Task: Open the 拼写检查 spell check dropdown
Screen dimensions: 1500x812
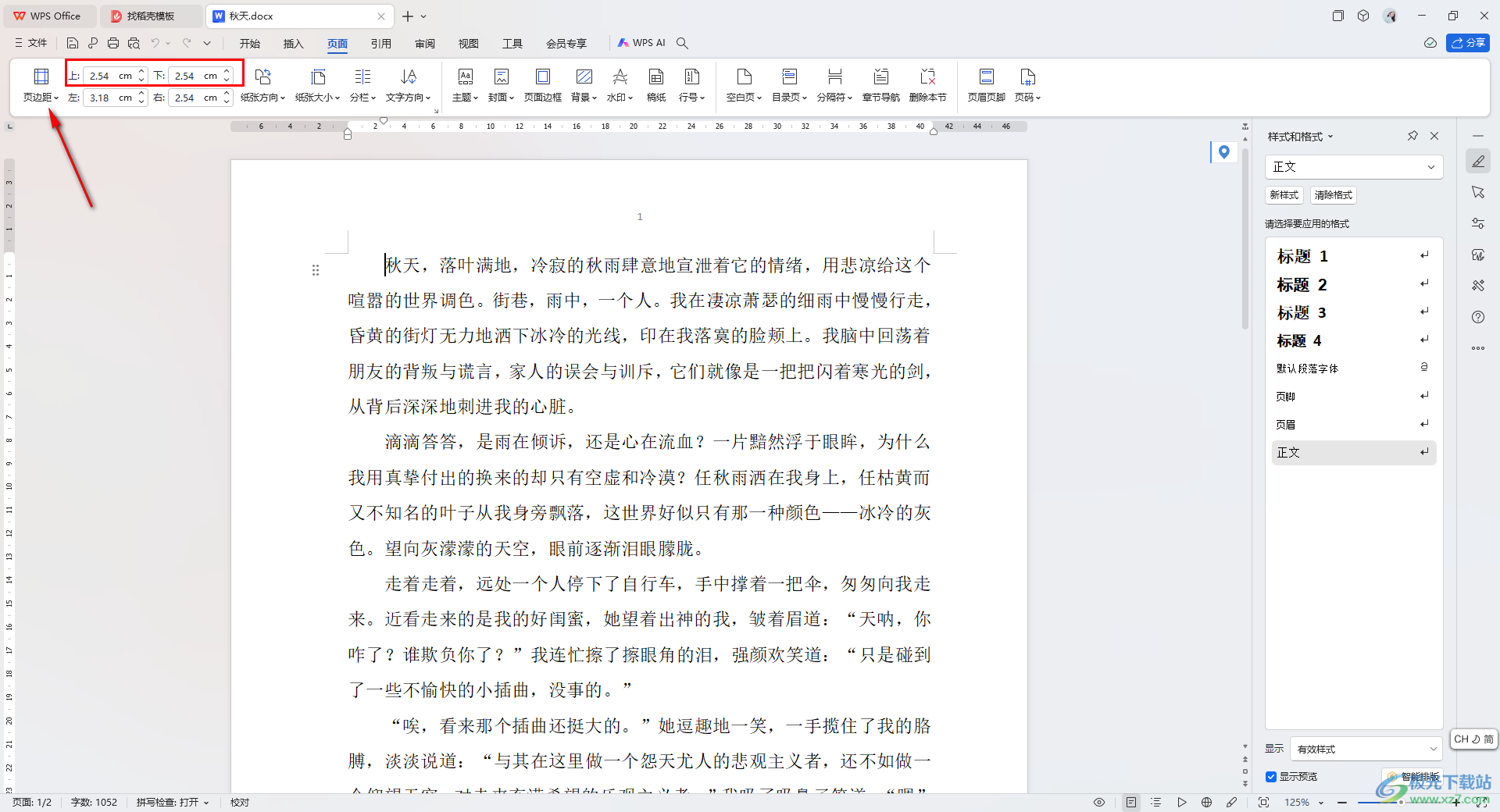Action: click(x=173, y=803)
